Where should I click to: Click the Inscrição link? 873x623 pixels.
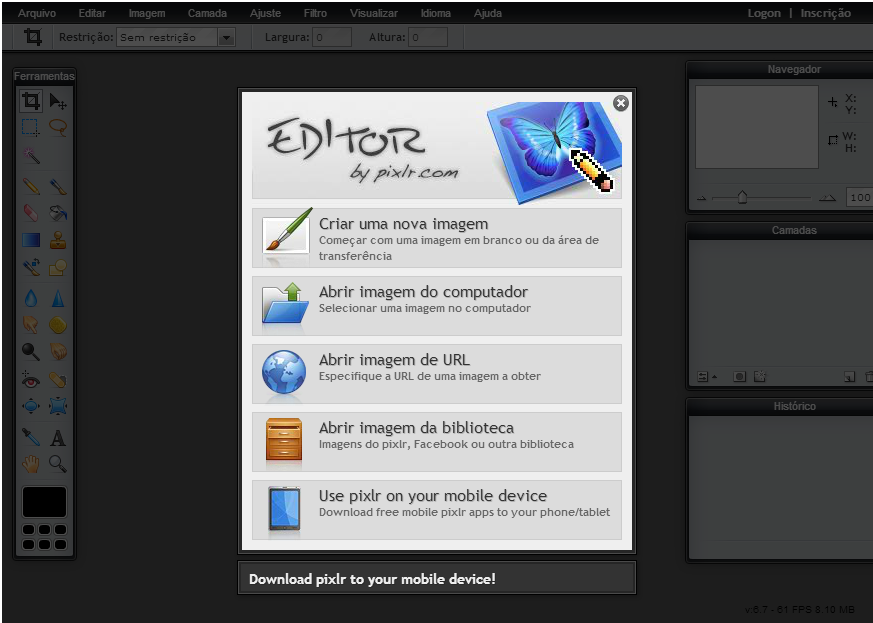pos(826,13)
